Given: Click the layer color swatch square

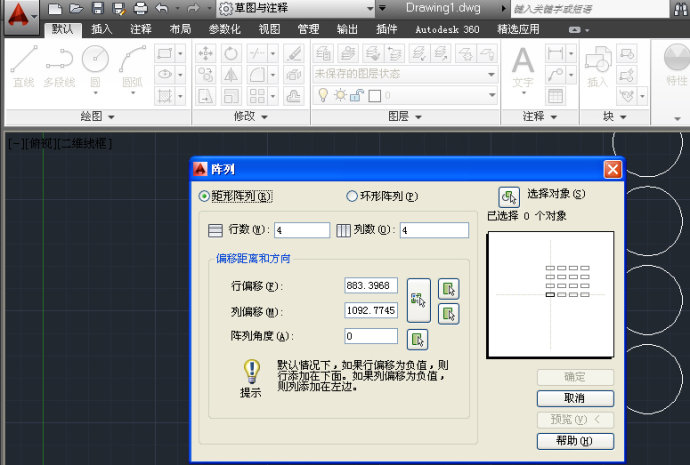Looking at the screenshot, I should pos(374,95).
